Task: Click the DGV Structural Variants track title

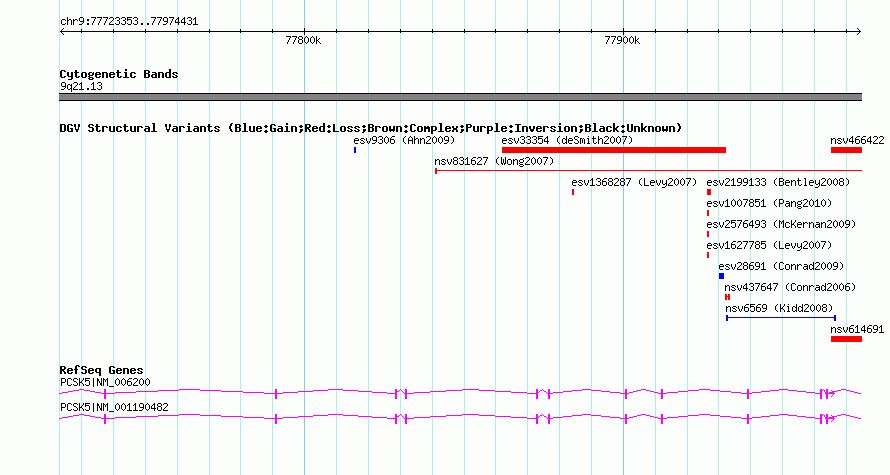Action: pyautogui.click(x=371, y=128)
